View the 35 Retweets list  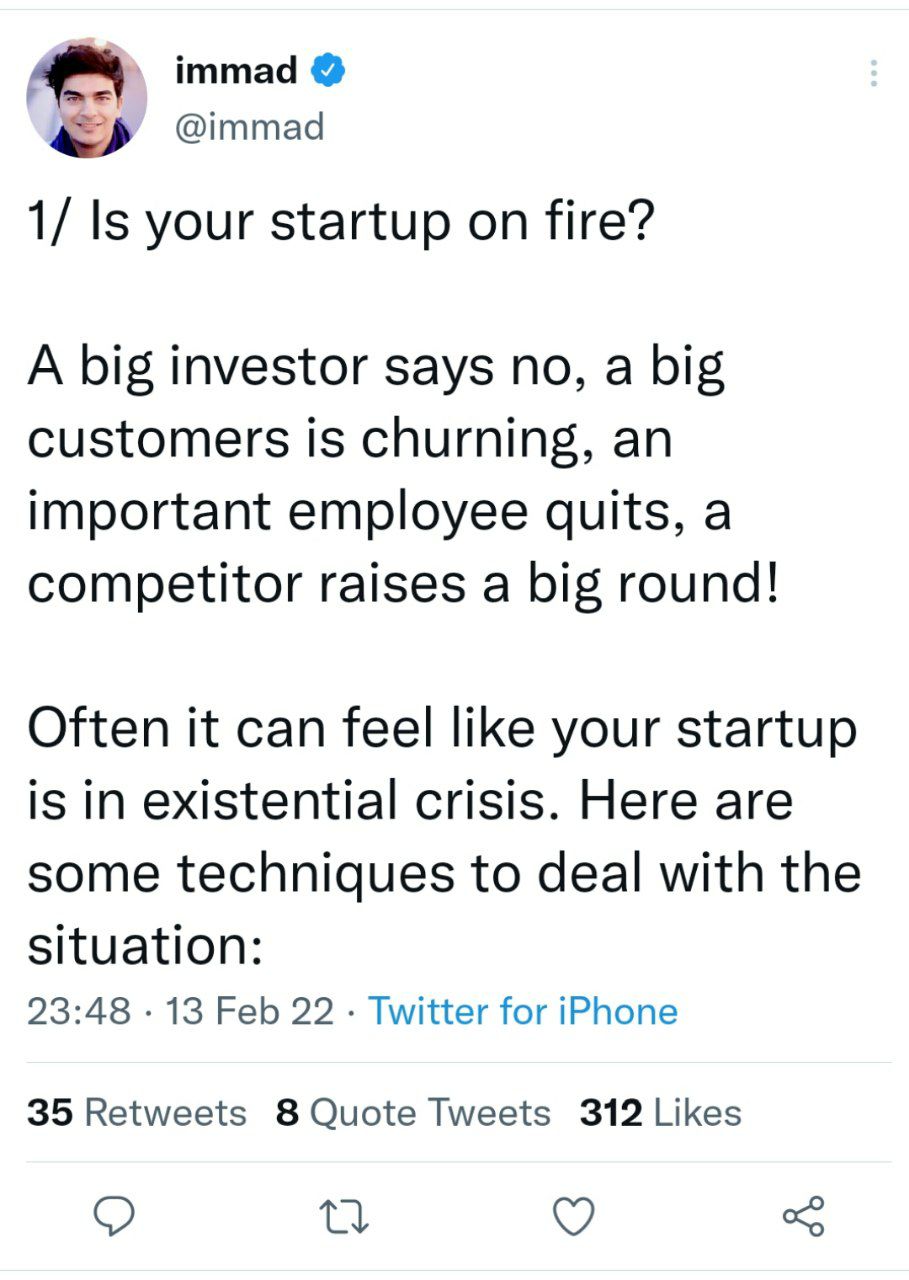pos(136,1113)
